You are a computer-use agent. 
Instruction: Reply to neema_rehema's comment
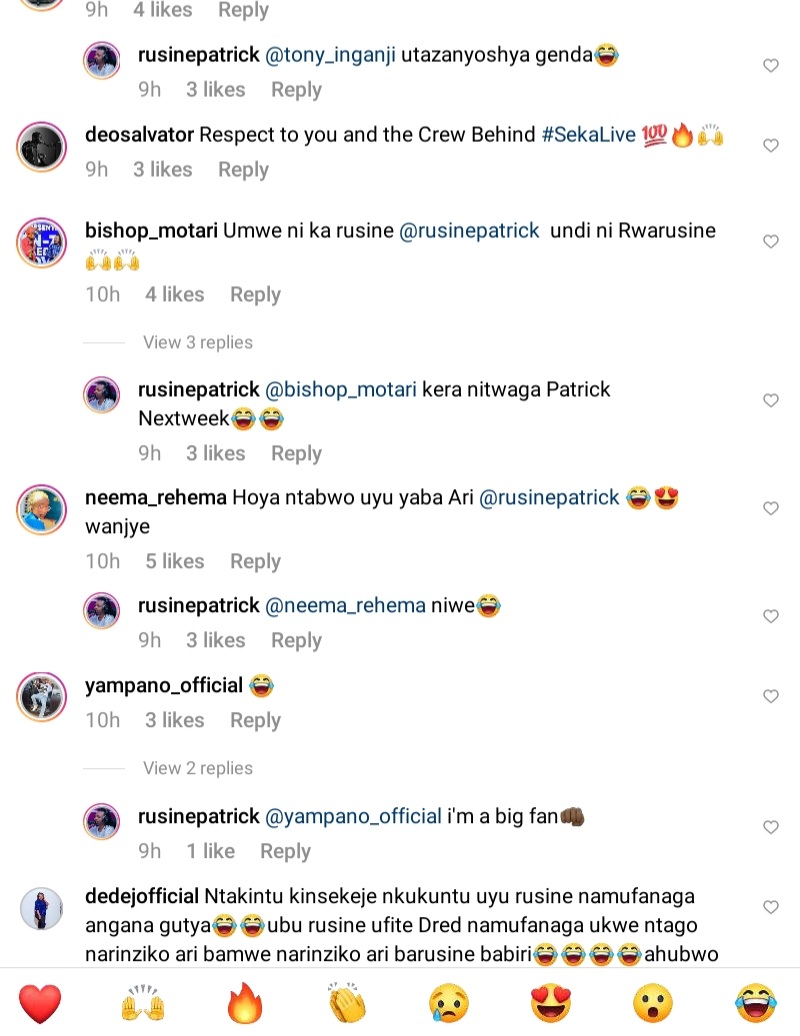(255, 562)
